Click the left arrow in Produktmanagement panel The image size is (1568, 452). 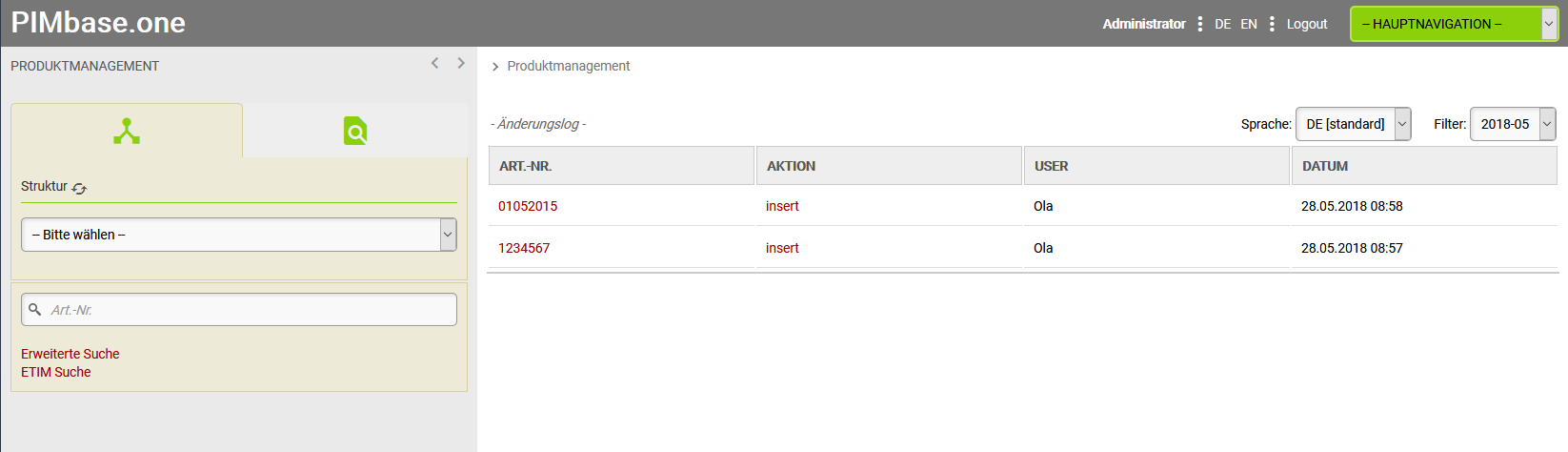[435, 63]
